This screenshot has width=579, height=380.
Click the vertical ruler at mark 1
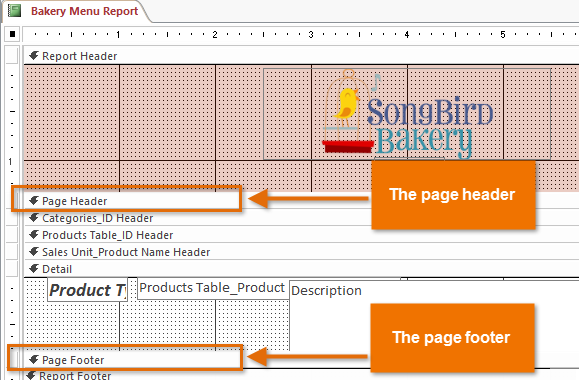[x=10, y=161]
